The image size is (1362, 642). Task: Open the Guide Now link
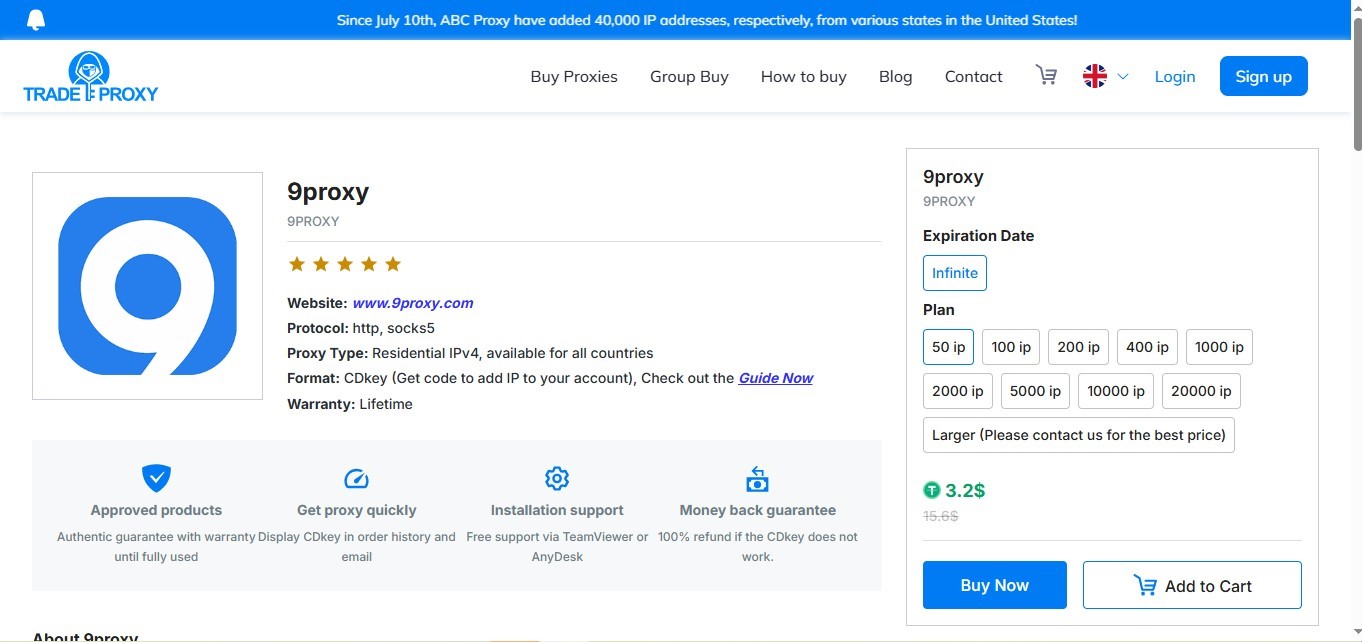pyautogui.click(x=775, y=378)
